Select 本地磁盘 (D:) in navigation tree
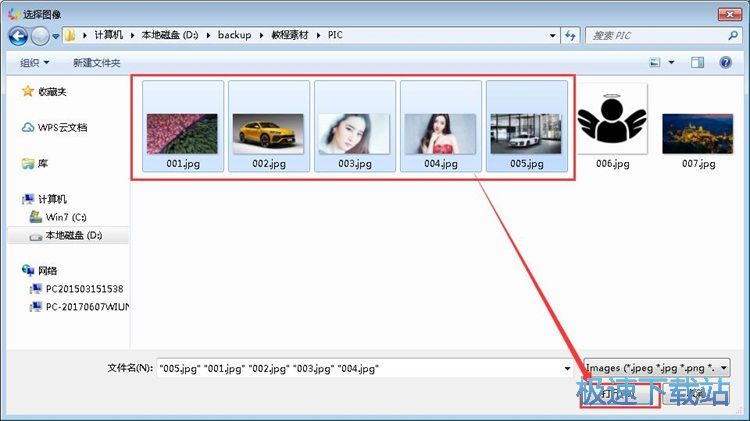Image resolution: width=750 pixels, height=421 pixels. tap(74, 235)
